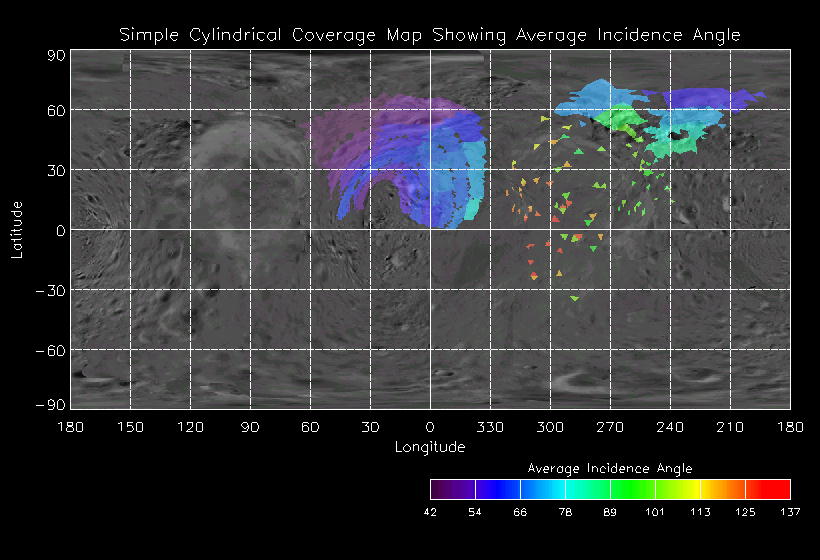Click longitude tick label 0
The height and width of the screenshot is (560, 820).
click(430, 427)
